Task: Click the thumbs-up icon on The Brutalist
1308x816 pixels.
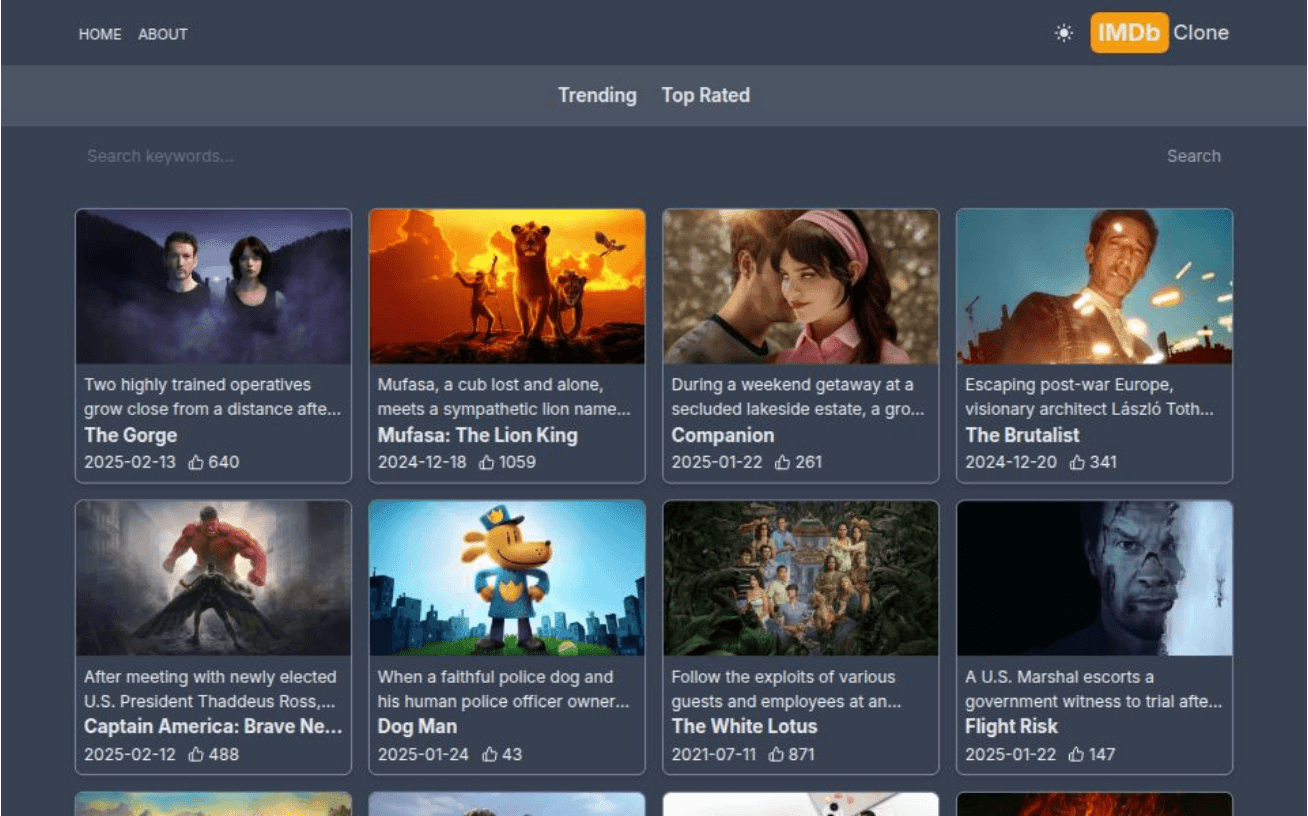Action: 1077,462
